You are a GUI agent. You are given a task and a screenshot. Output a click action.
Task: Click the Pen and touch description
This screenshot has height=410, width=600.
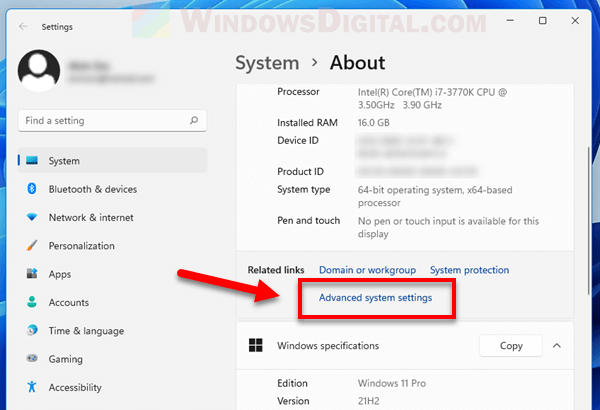coord(448,227)
